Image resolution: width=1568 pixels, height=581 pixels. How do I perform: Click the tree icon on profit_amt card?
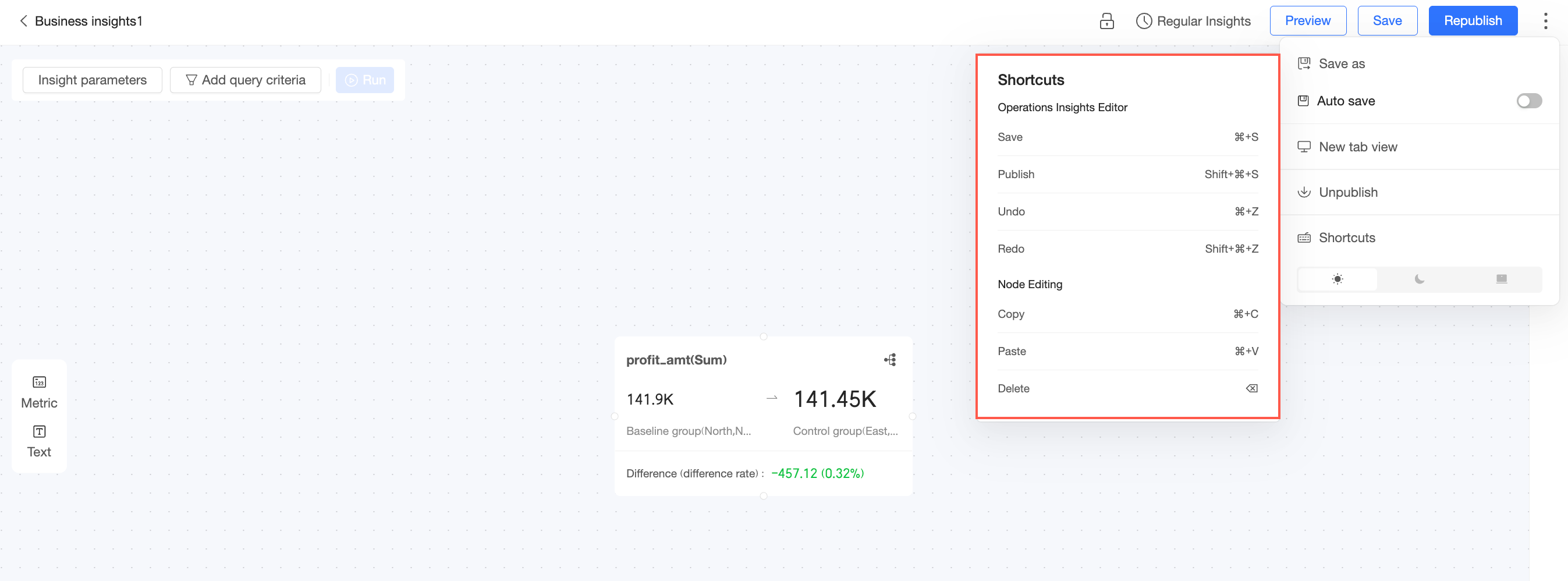pos(890,360)
